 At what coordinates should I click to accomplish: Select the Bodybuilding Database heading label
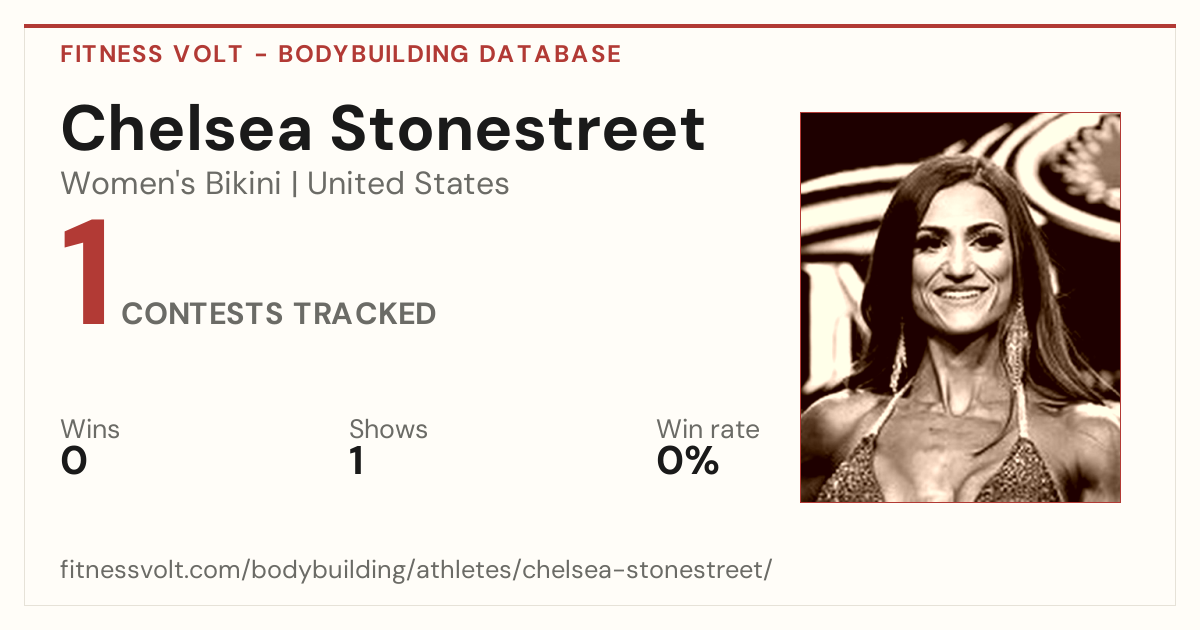coord(450,54)
